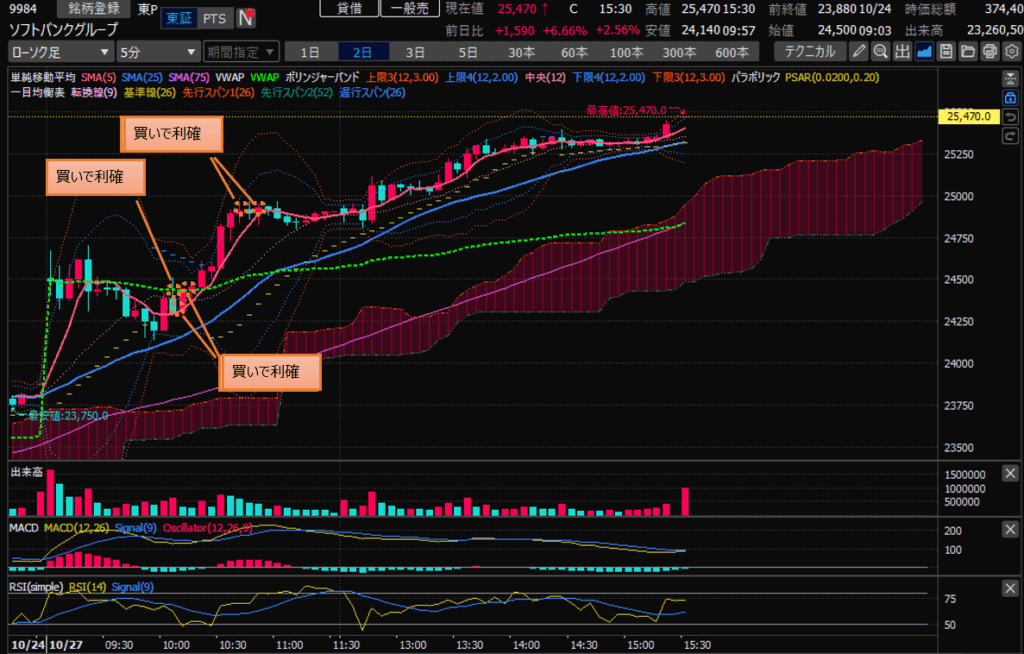This screenshot has height=654, width=1024.
Task: Save chart with floppy disk icon
Action: click(x=946, y=51)
